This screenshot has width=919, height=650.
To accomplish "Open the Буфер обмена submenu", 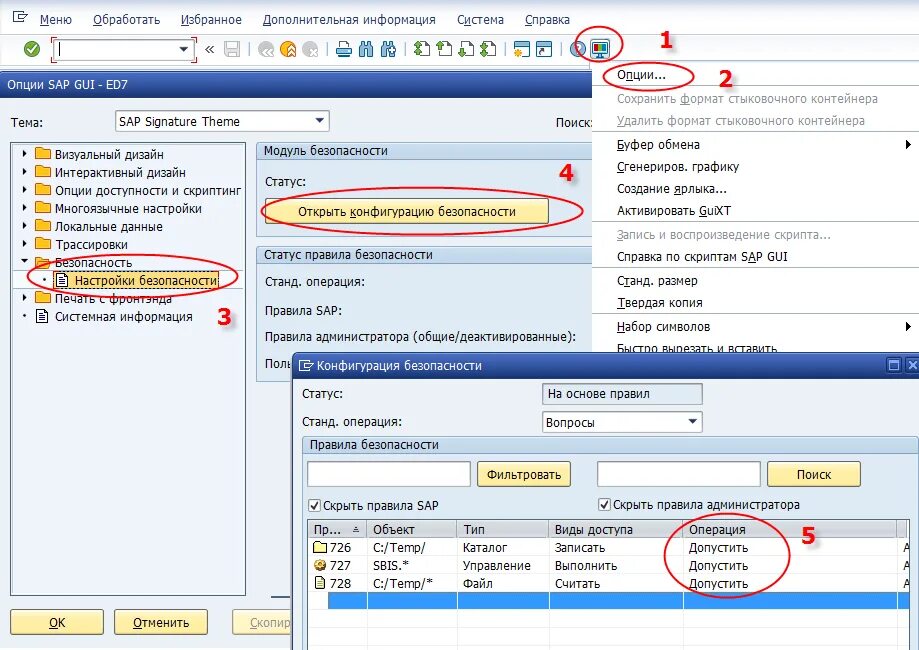I will click(x=755, y=144).
